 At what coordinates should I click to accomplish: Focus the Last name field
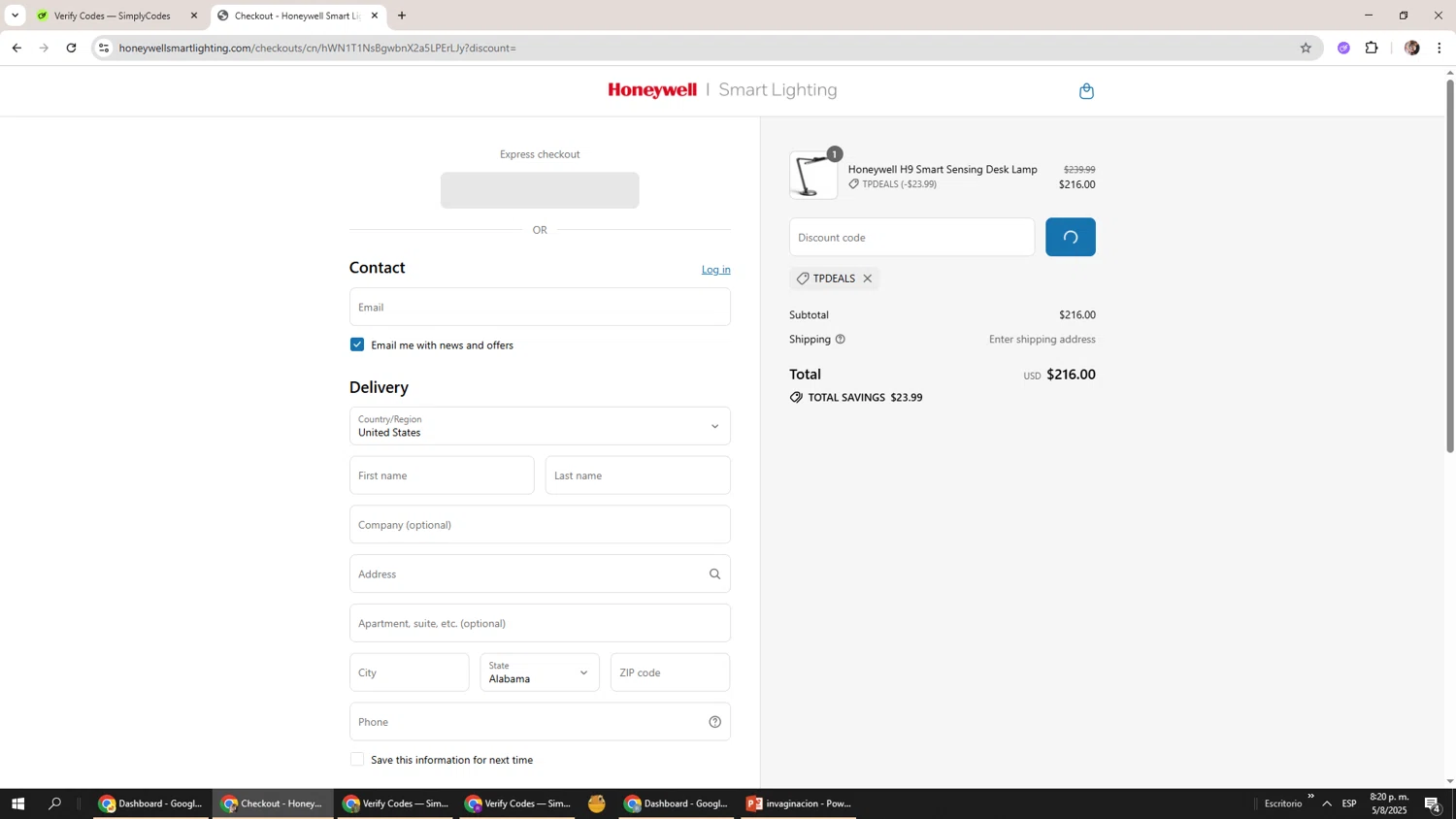[638, 475]
